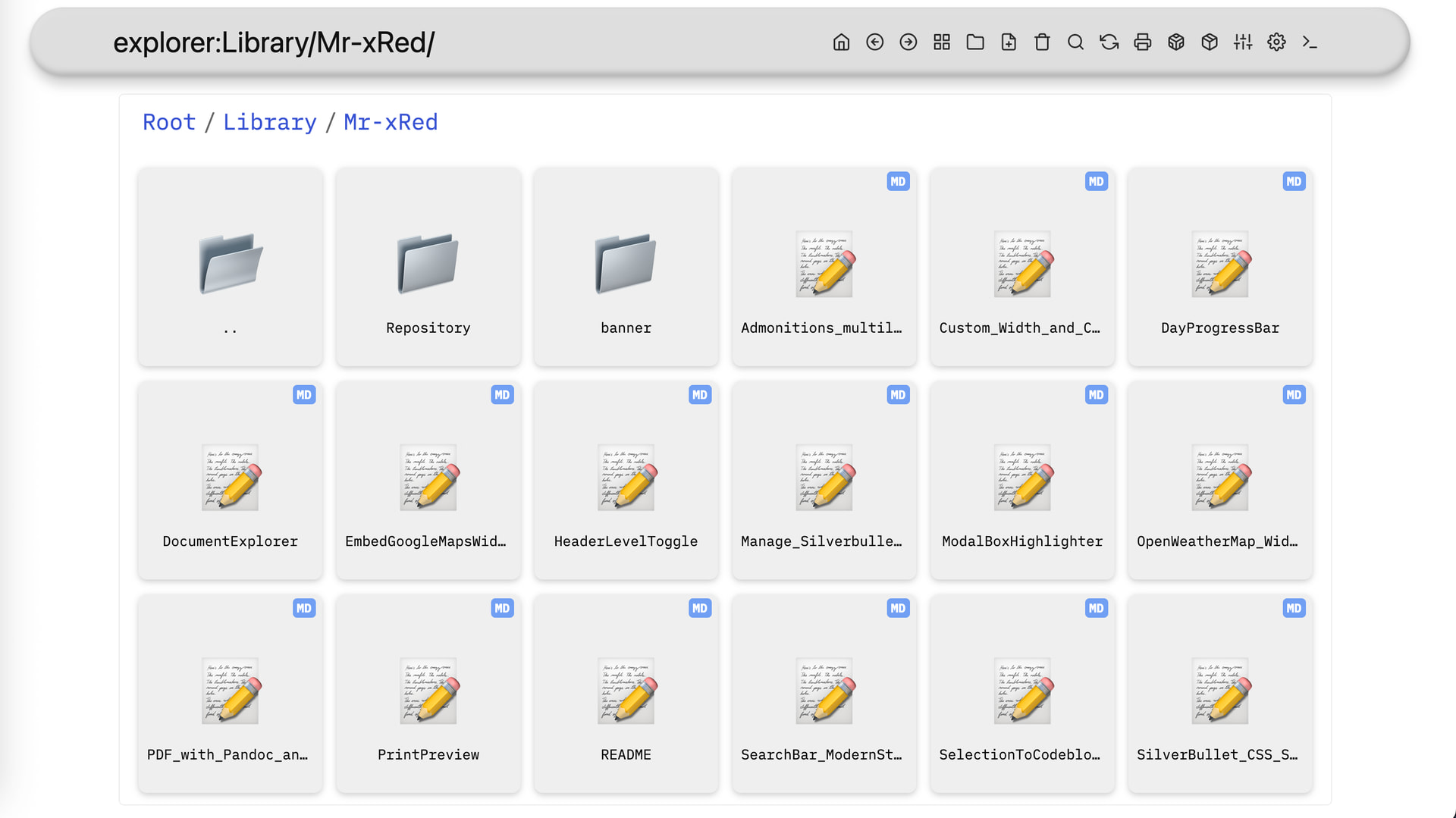Open search with the magnifier icon
The height and width of the screenshot is (818, 1456).
[1075, 42]
